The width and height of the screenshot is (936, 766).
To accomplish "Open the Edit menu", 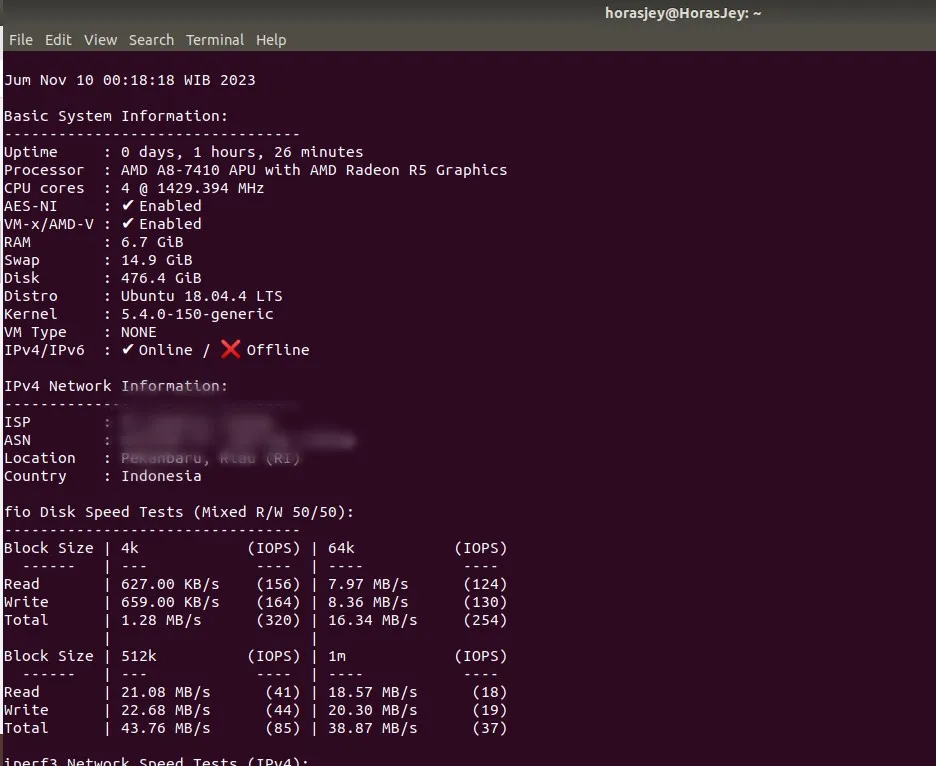I will point(57,40).
